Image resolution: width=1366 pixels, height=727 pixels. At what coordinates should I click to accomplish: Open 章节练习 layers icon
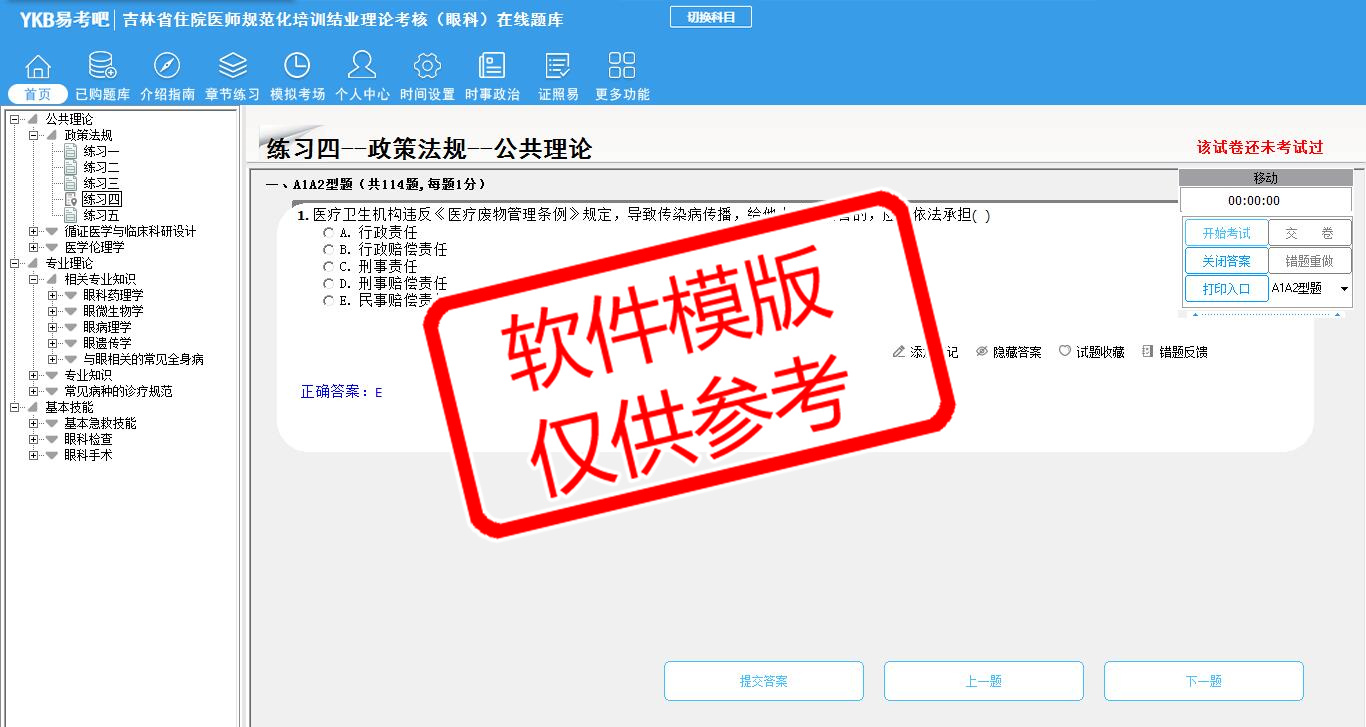(x=232, y=66)
